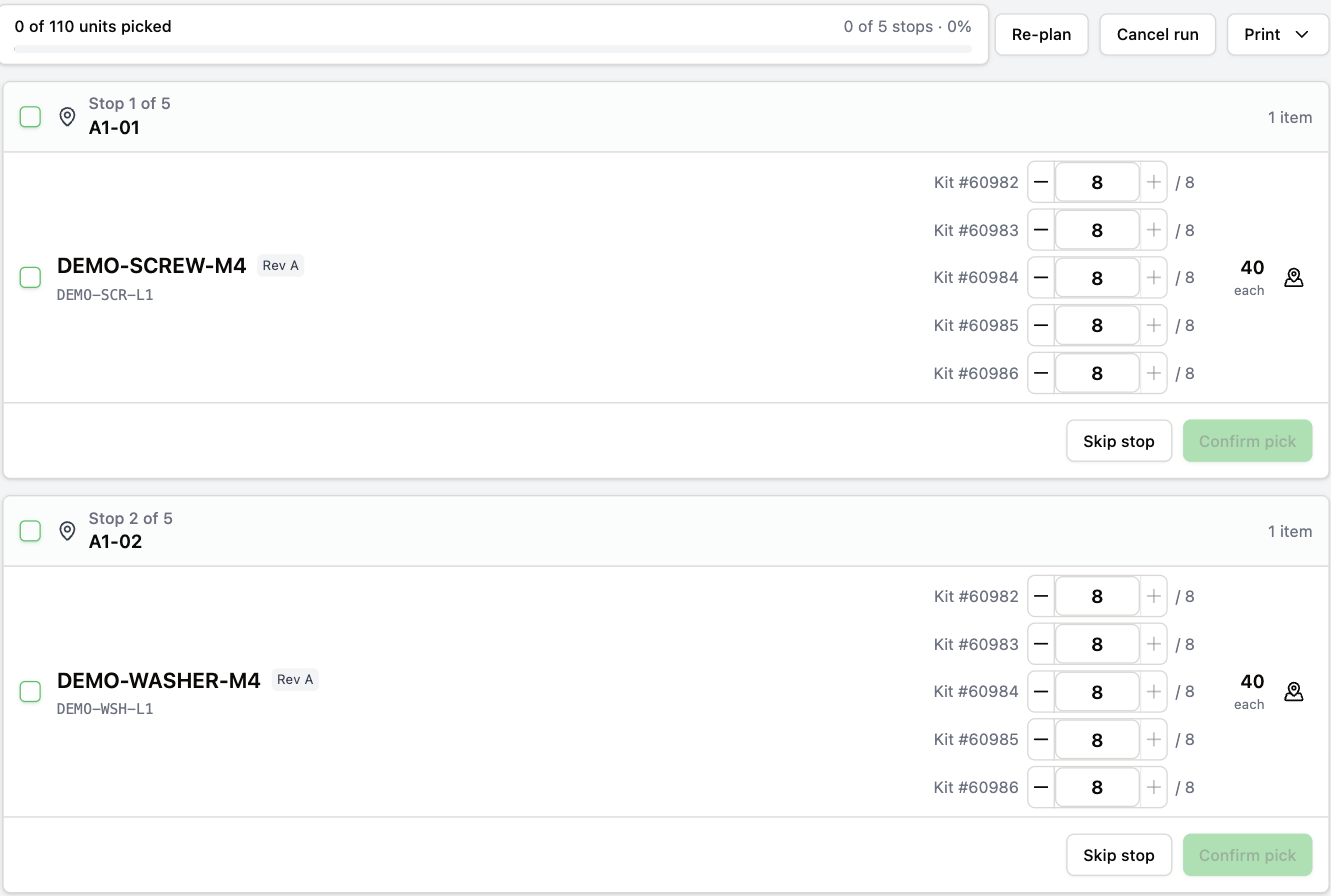Screen dimensions: 1331x896
Task: Select the DEMO-WSH-L1 lot text
Action: click(x=105, y=709)
